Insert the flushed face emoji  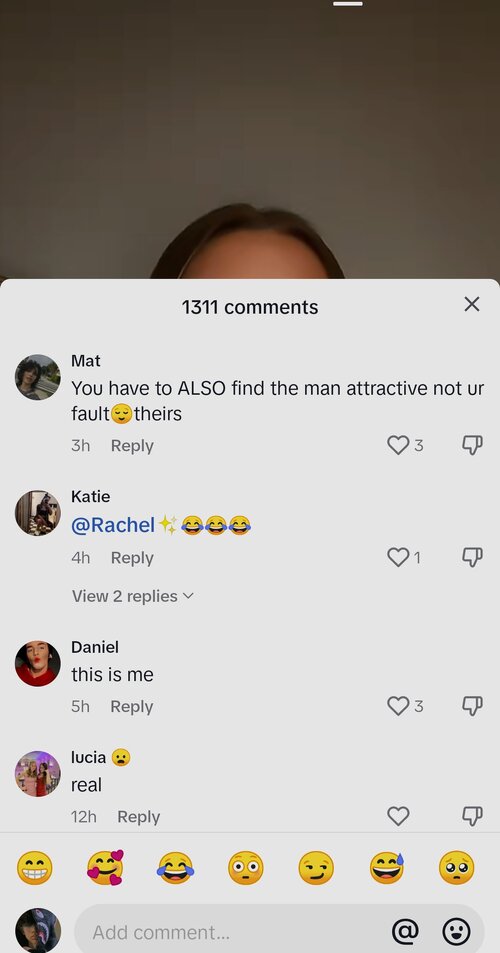[x=246, y=867]
